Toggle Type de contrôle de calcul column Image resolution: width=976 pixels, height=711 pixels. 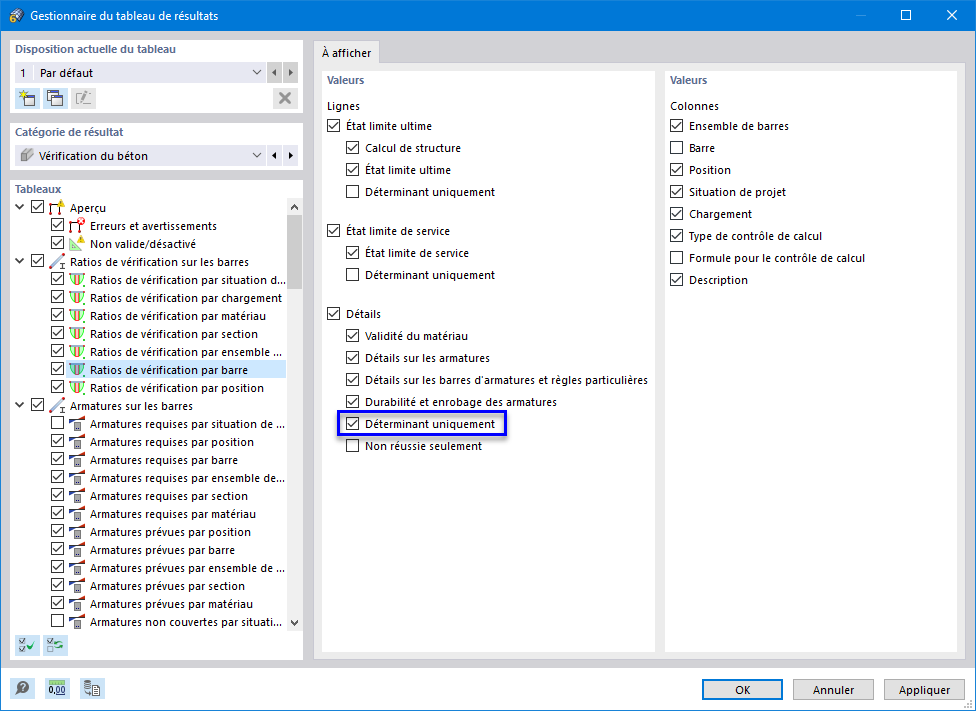677,236
